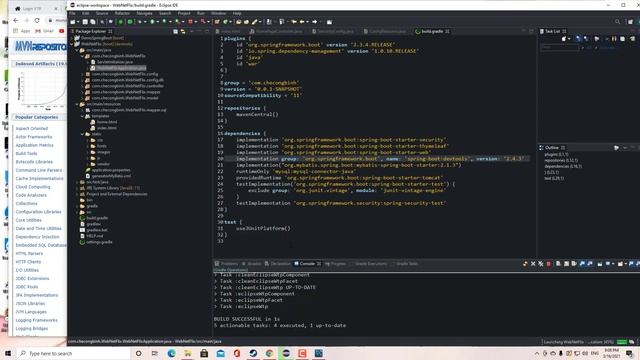The height and width of the screenshot is (360, 640).
Task: Open the Navigate menu
Action: click(x=144, y=13)
